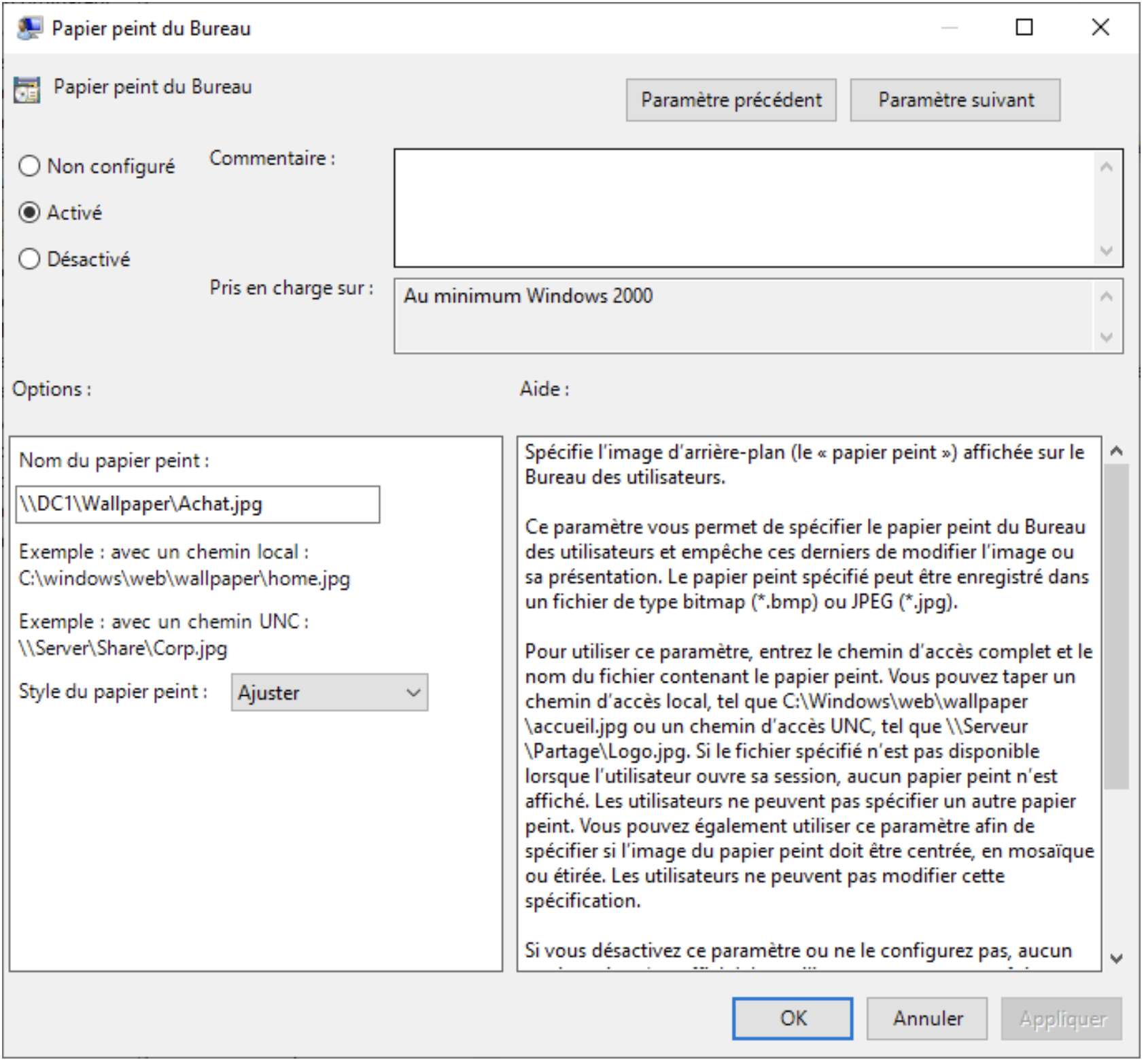Click the 'Commentaire :' label

[x=272, y=158]
